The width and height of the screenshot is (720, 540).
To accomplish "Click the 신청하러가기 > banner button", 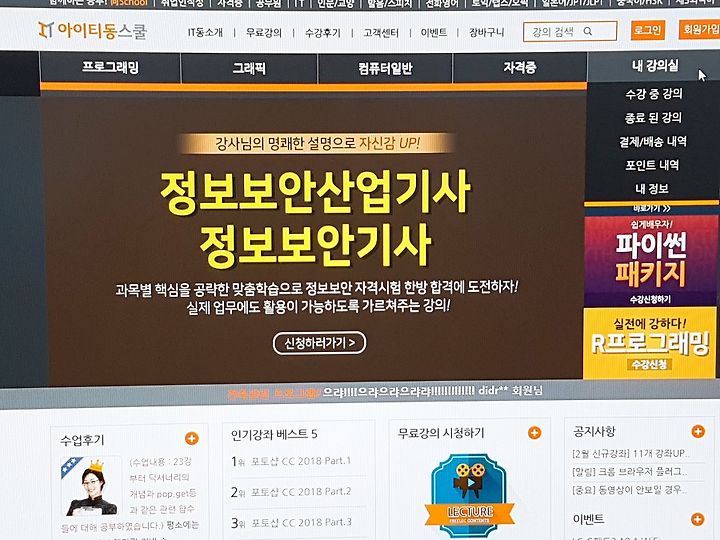I will [320, 343].
